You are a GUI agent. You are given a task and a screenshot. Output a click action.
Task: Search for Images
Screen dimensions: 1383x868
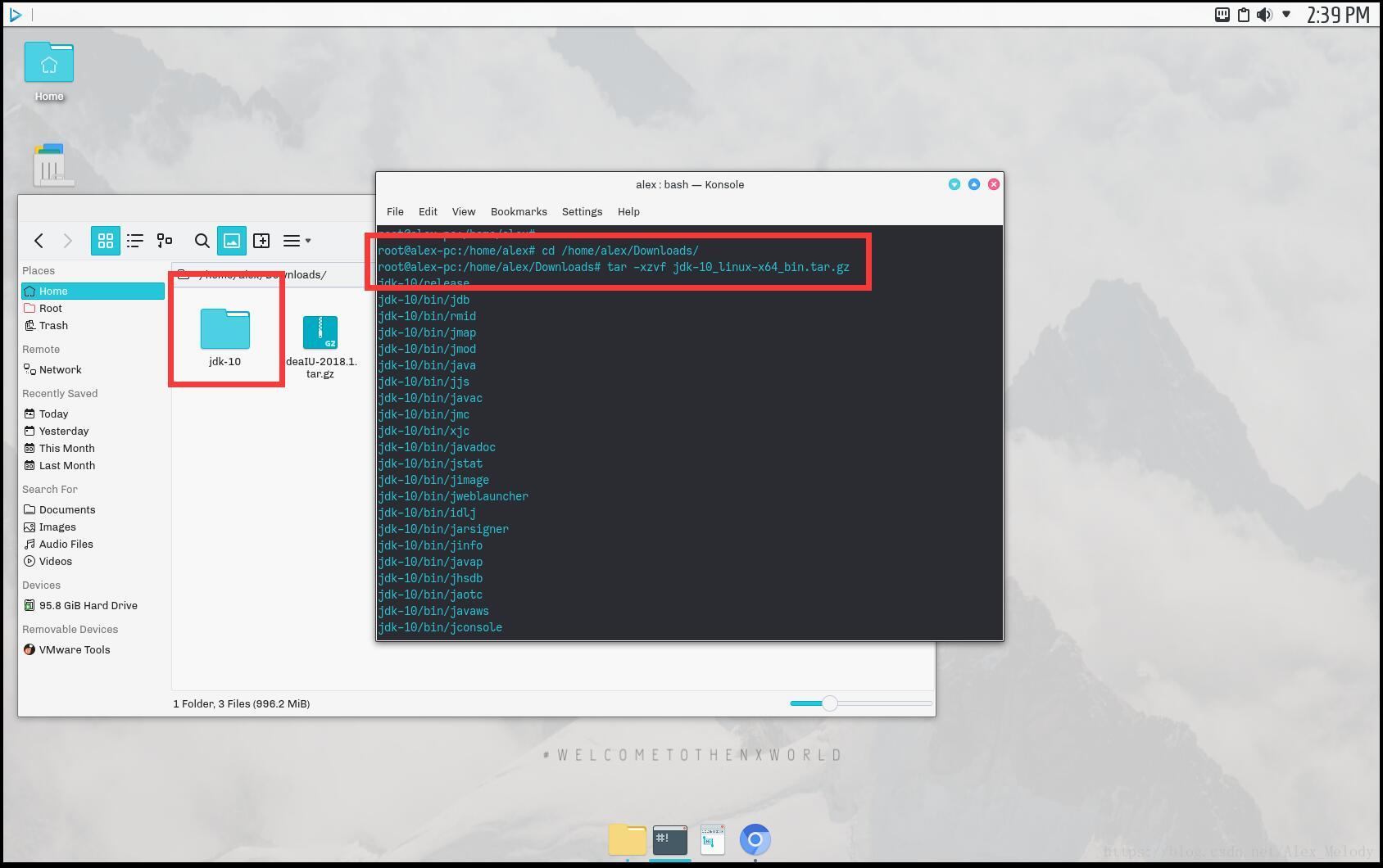[x=93, y=527]
